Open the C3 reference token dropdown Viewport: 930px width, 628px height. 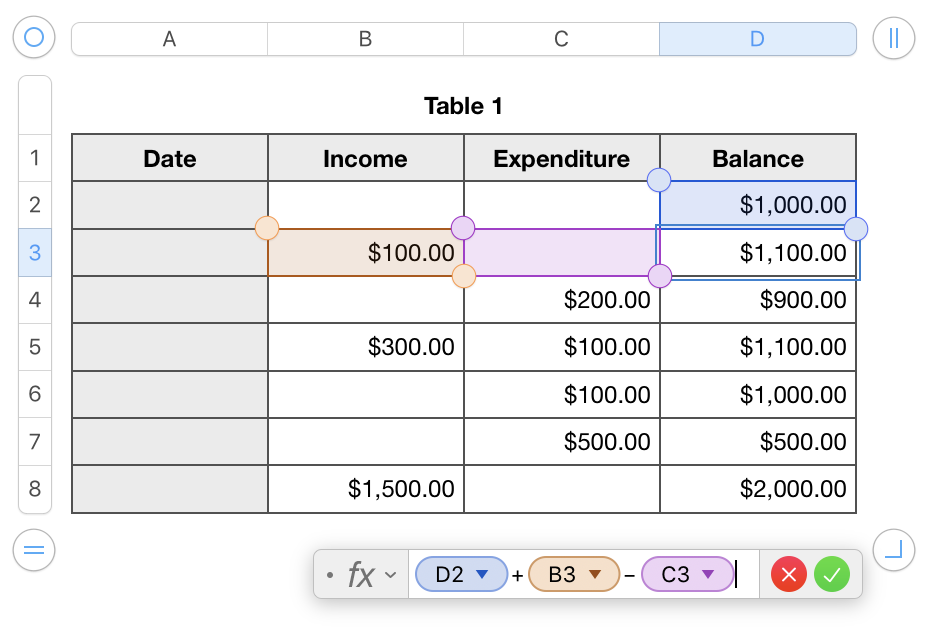point(708,574)
